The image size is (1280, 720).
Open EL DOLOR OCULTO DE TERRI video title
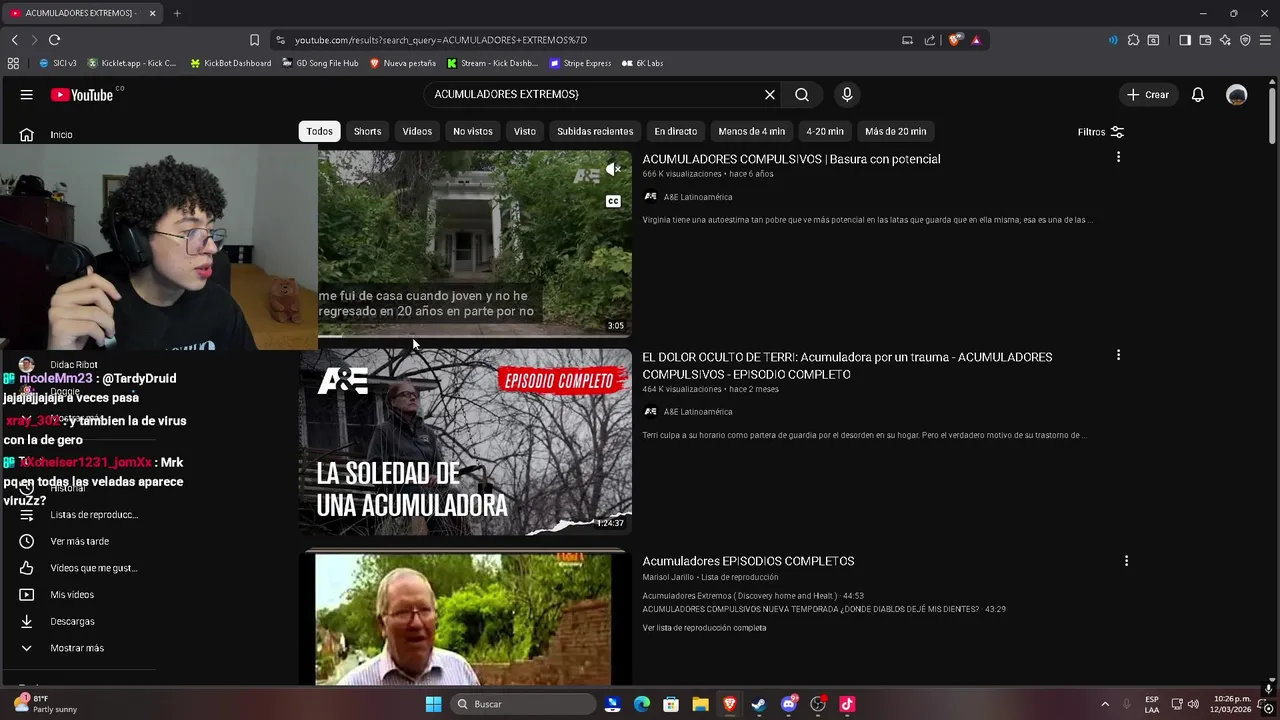[x=847, y=365]
